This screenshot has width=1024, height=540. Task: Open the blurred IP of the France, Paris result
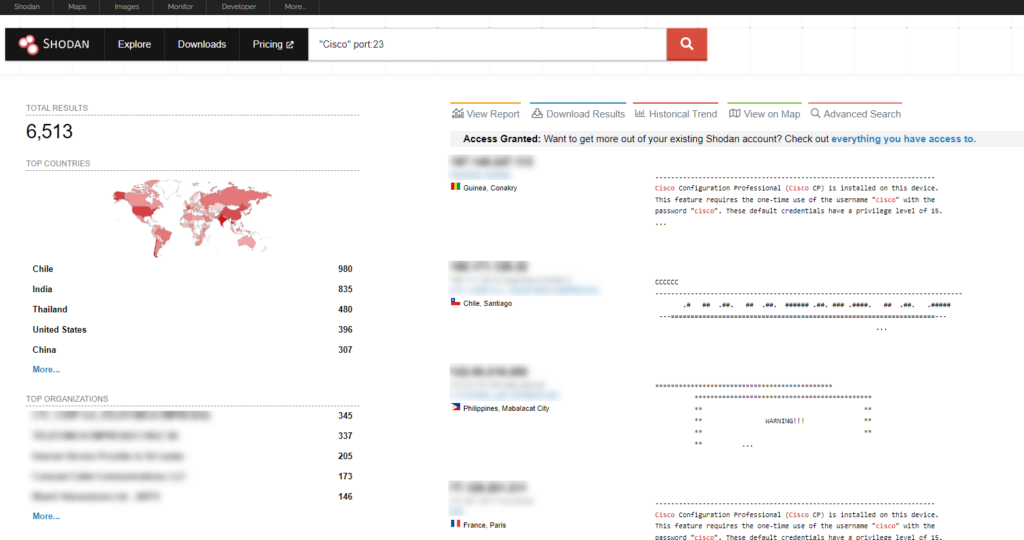click(x=488, y=487)
